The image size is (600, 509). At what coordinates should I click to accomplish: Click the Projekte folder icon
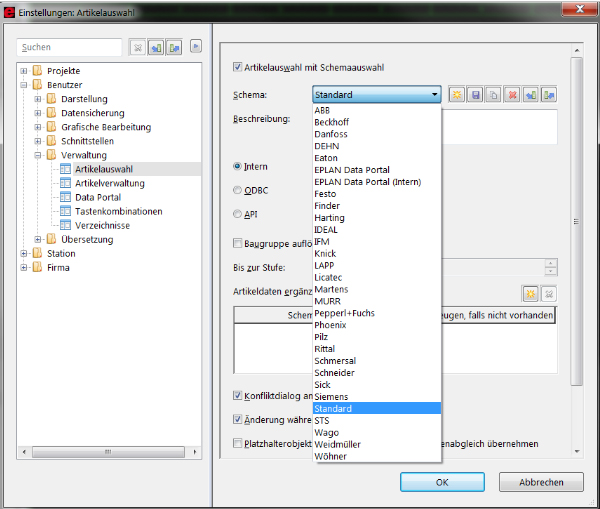pos(37,71)
